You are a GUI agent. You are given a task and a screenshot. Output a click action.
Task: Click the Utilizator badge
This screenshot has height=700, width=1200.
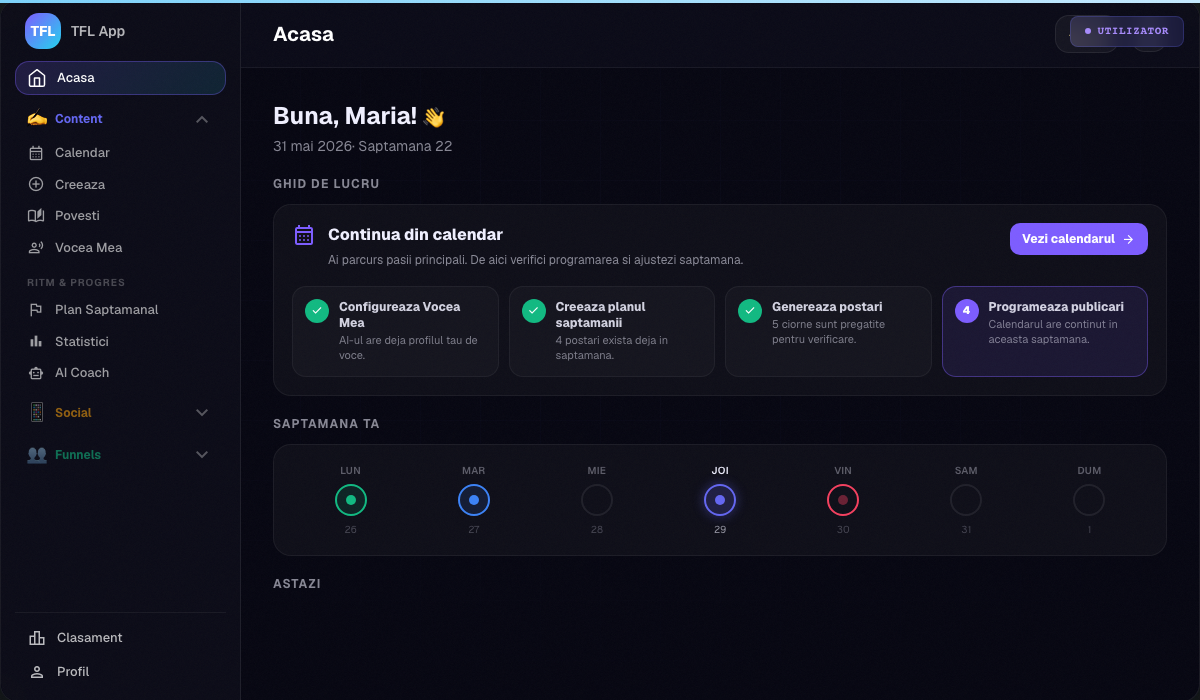[x=1126, y=31]
